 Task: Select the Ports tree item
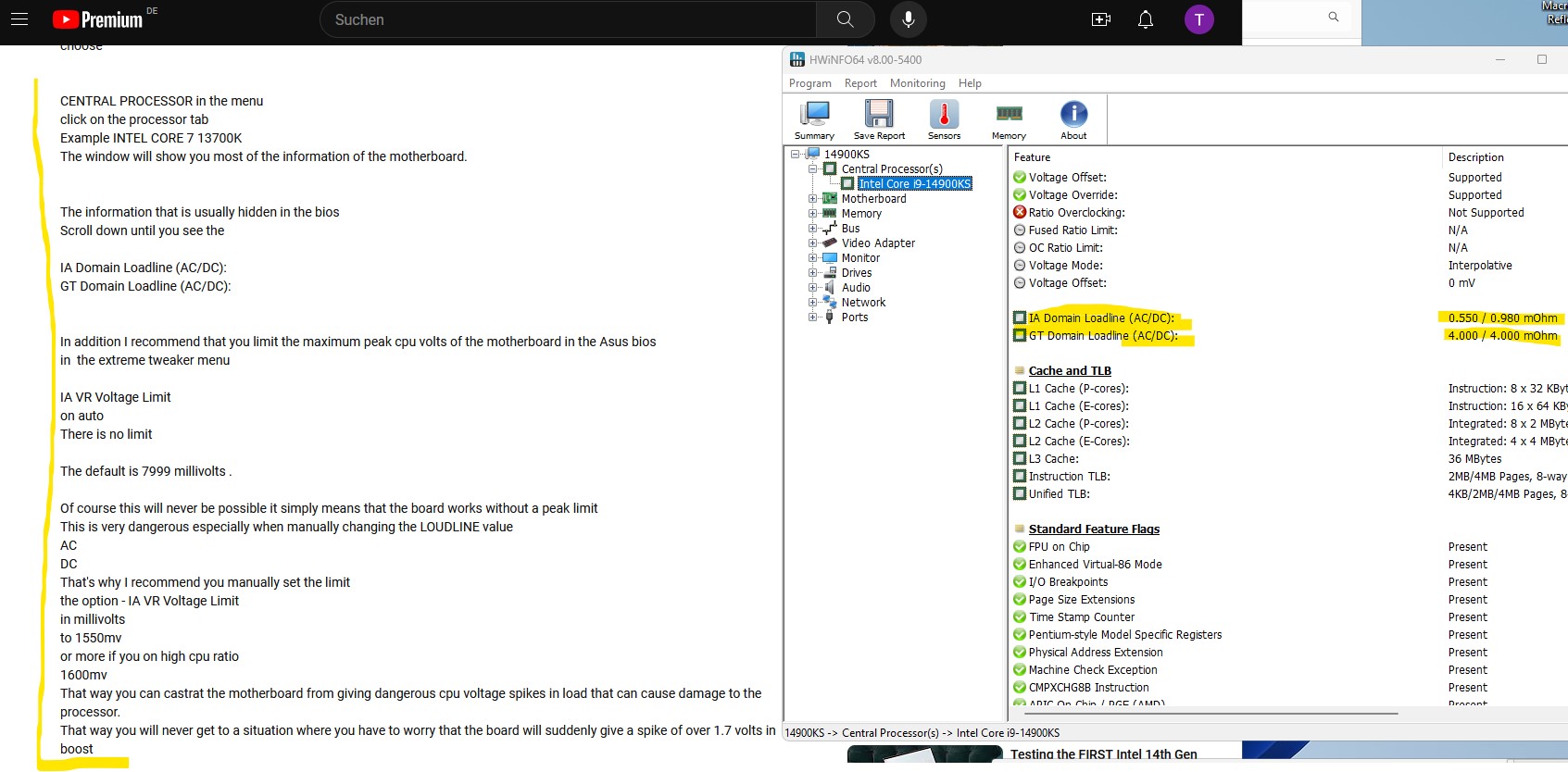pyautogui.click(x=855, y=318)
